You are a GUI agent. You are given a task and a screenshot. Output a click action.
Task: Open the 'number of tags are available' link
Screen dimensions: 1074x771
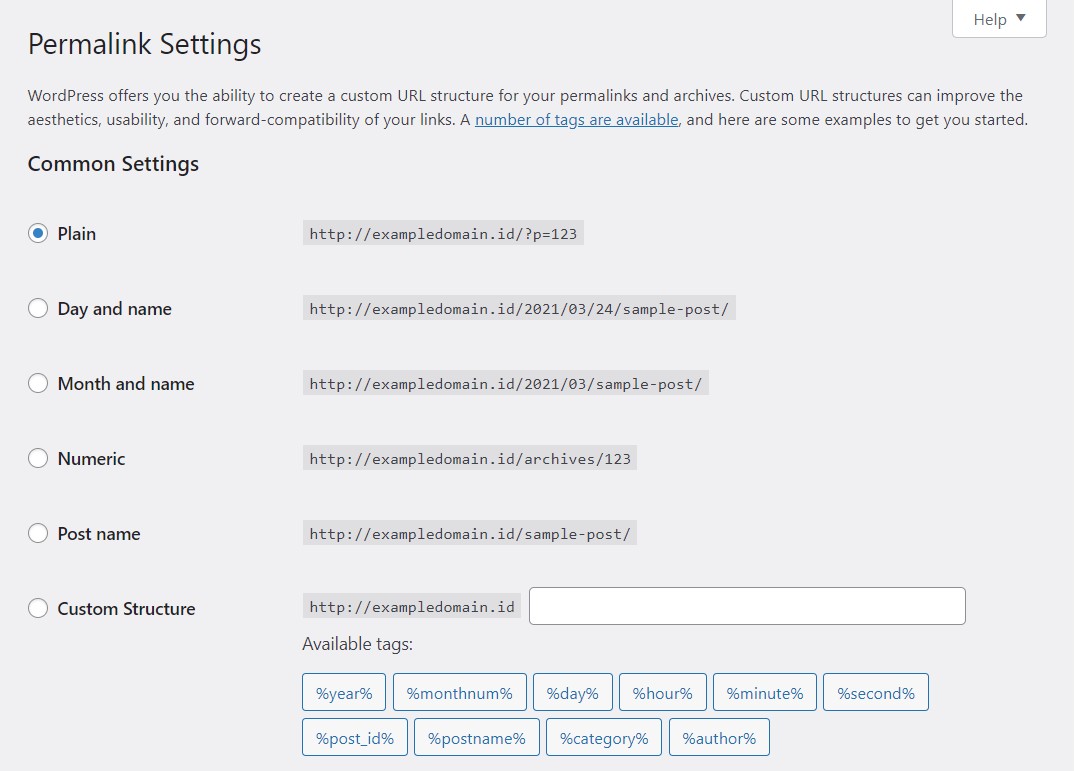pos(577,120)
